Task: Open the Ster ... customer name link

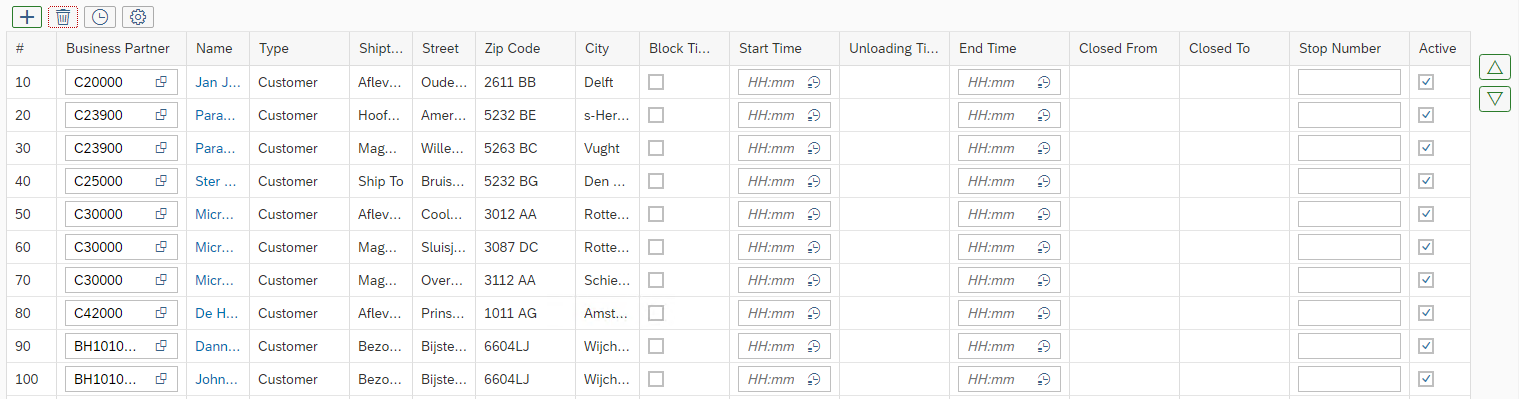Action: [216, 181]
